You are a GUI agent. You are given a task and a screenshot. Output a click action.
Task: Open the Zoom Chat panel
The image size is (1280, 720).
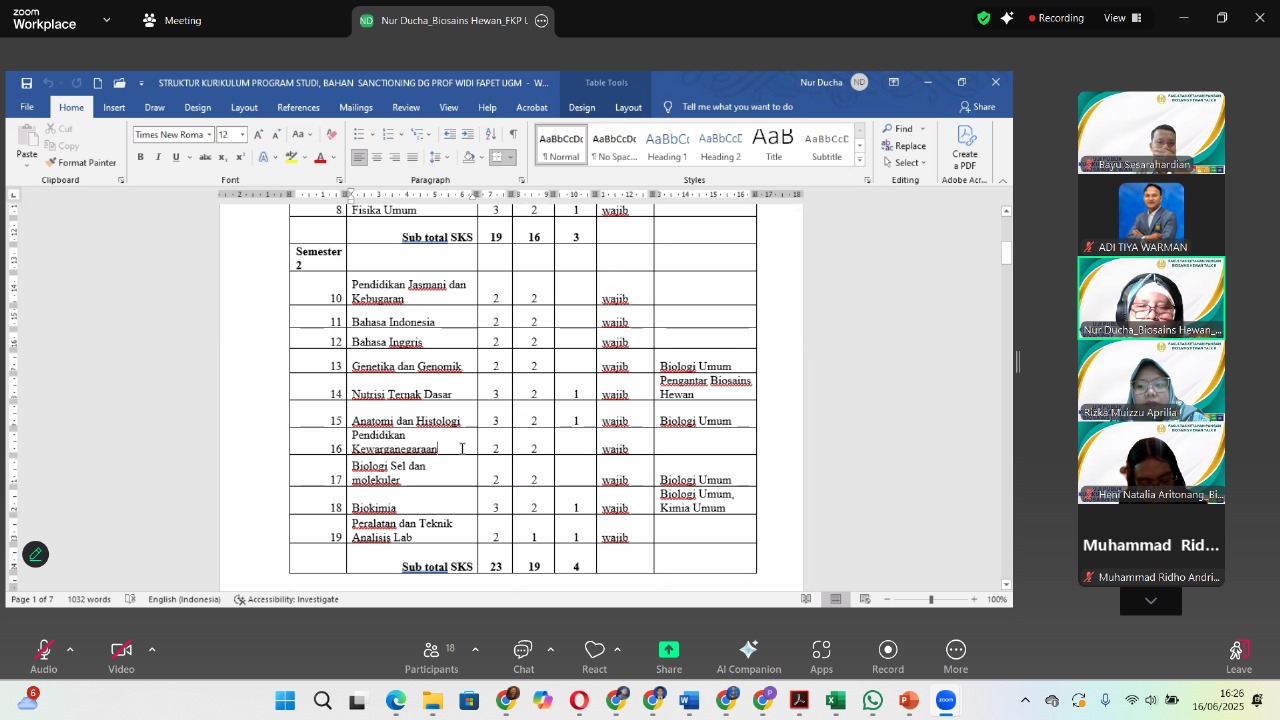[523, 656]
